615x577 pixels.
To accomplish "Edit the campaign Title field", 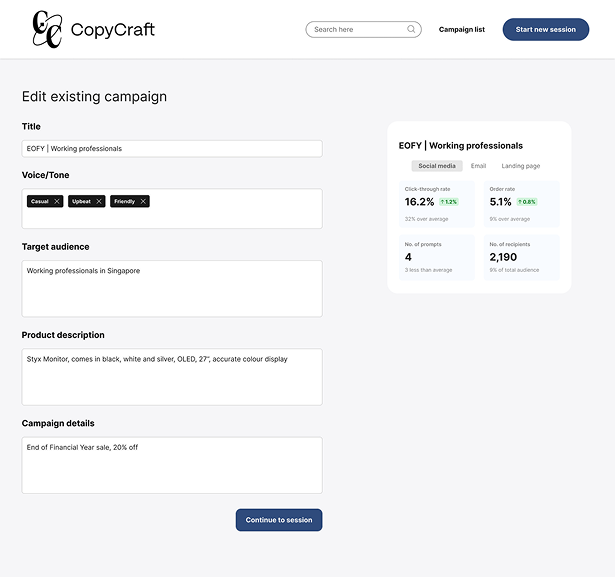I will 172,149.
